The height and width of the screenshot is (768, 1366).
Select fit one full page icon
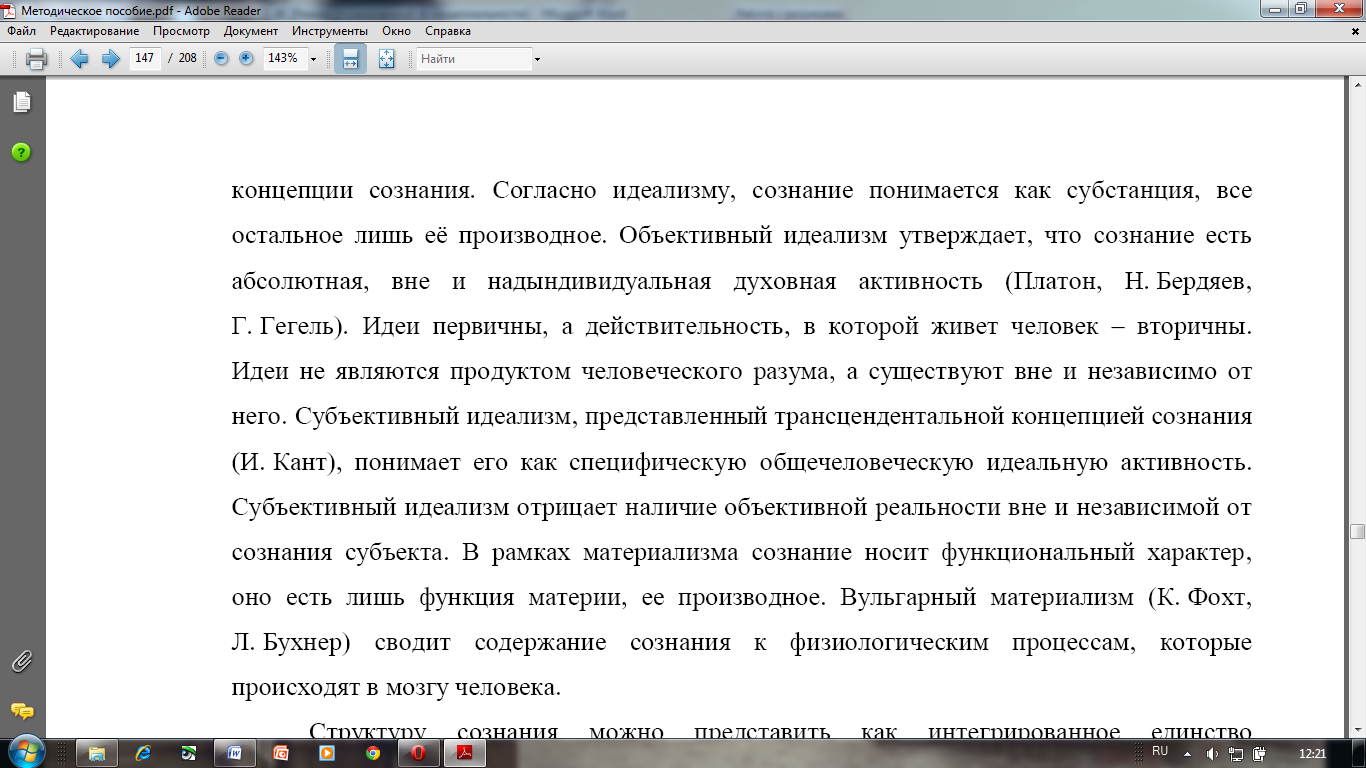(387, 59)
